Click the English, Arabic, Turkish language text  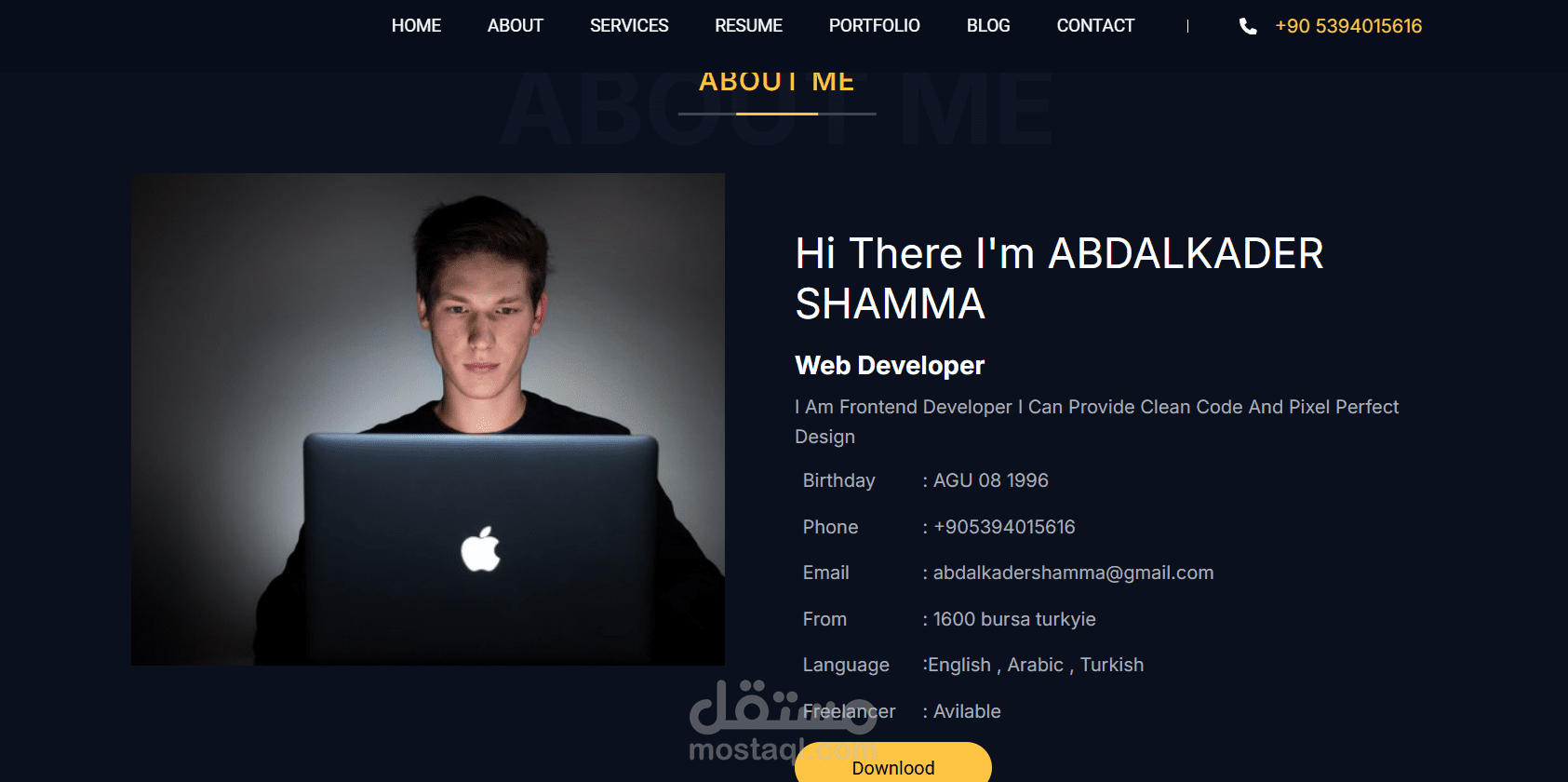coord(1036,665)
